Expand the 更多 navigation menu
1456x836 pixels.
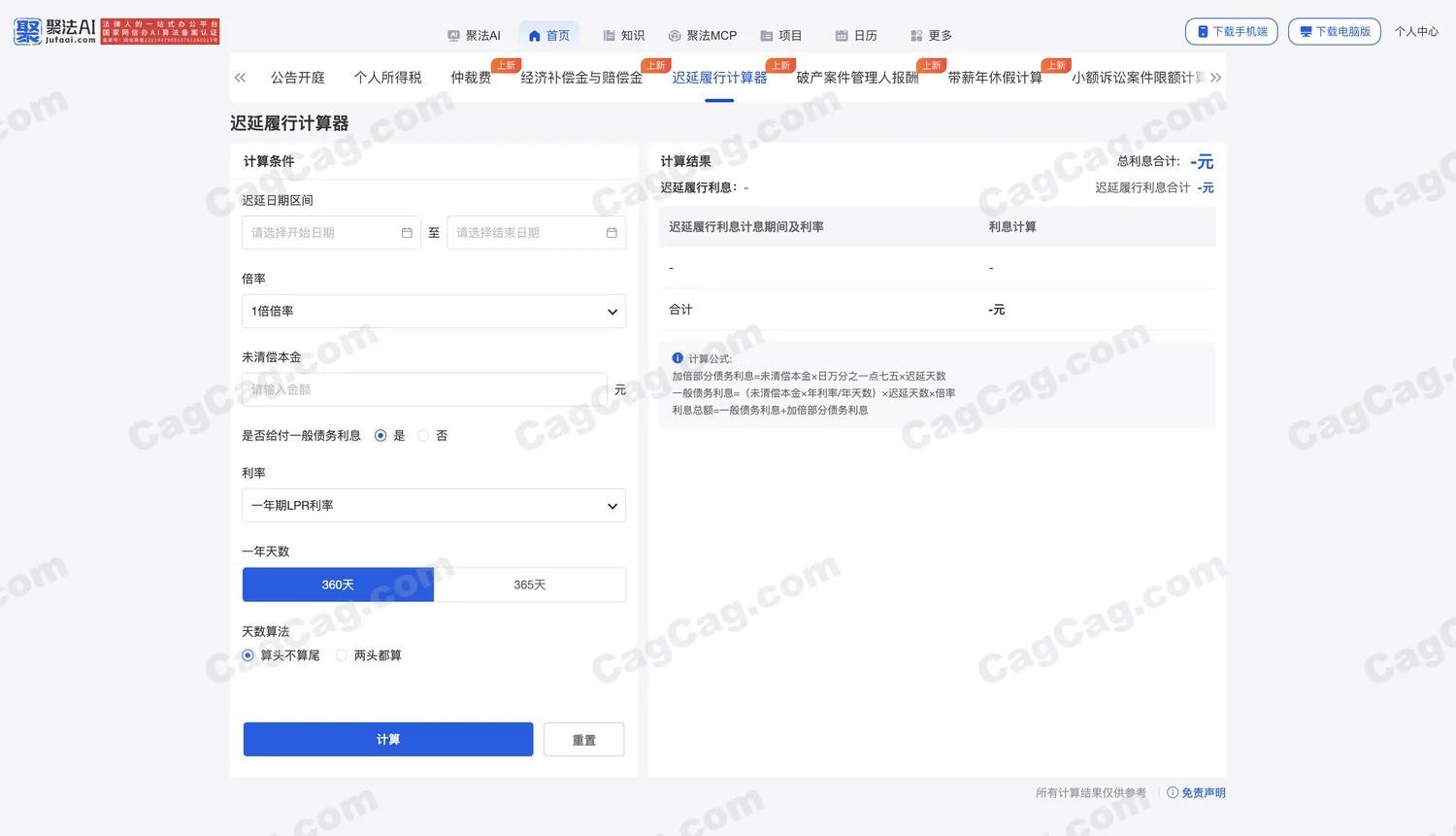(931, 35)
